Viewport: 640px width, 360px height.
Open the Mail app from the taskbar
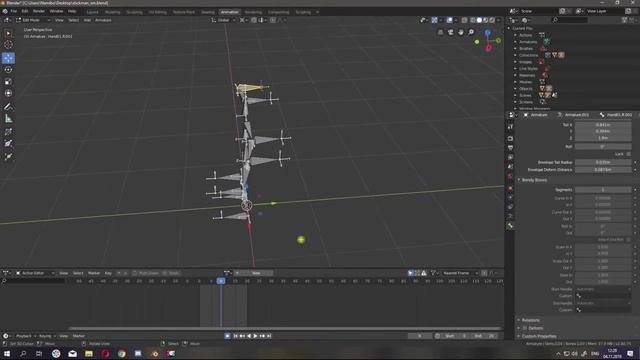pos(73,353)
